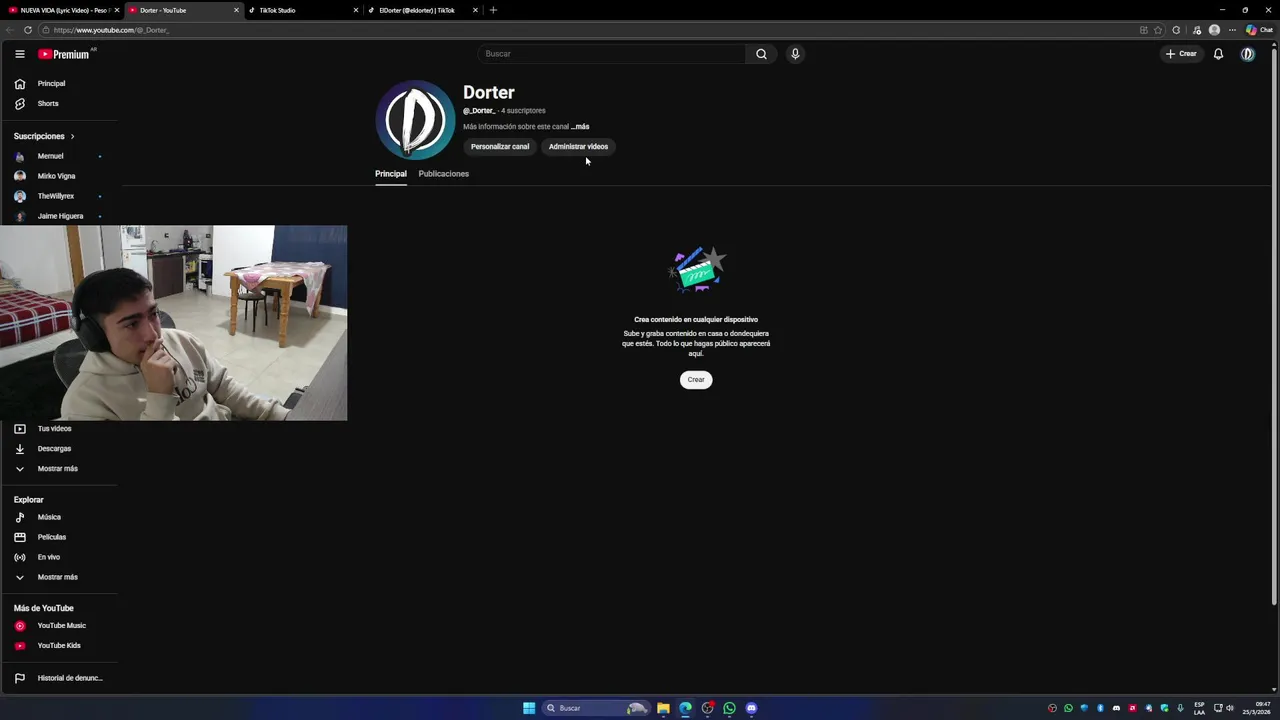
Task: Click the search magnifier button in YouTube
Action: (x=761, y=54)
